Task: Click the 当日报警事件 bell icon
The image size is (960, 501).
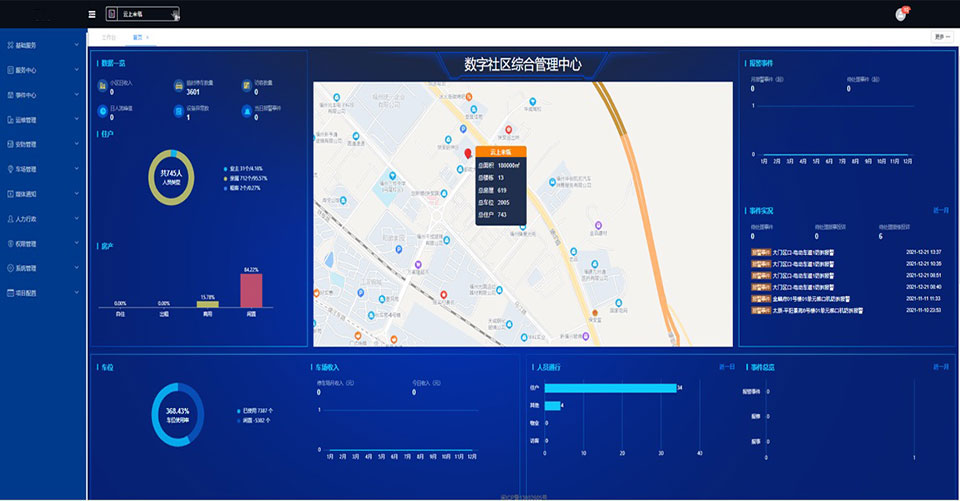Action: (x=246, y=112)
